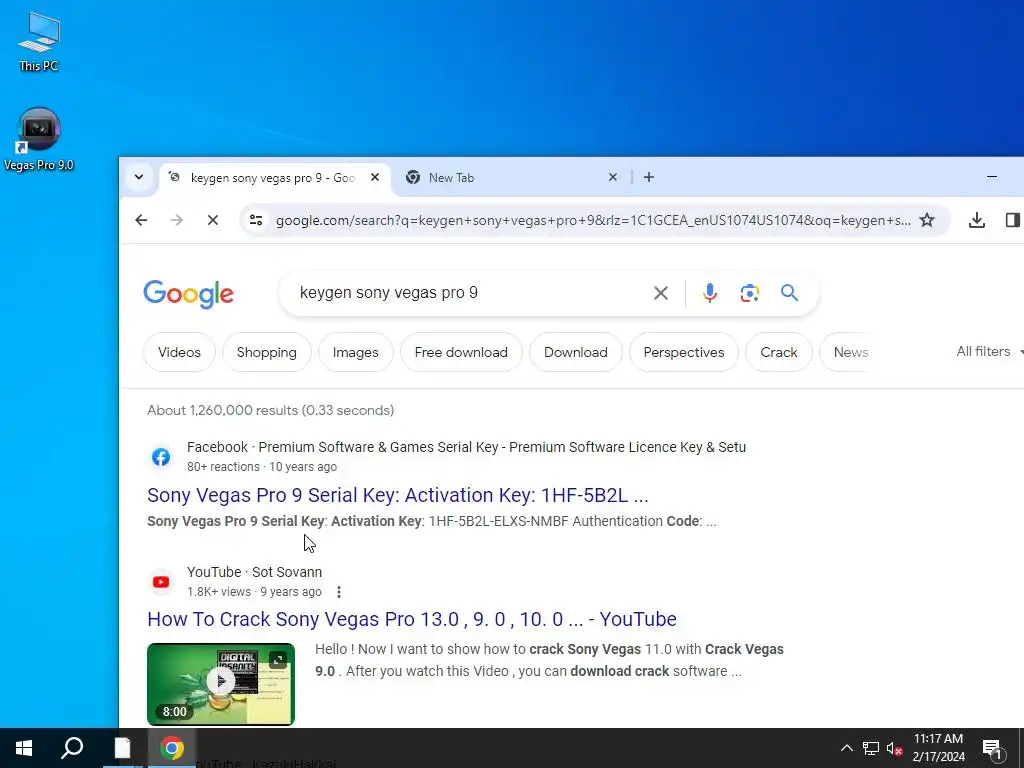The image size is (1024, 768).
Task: Open Chrome downloads icon
Action: point(976,220)
